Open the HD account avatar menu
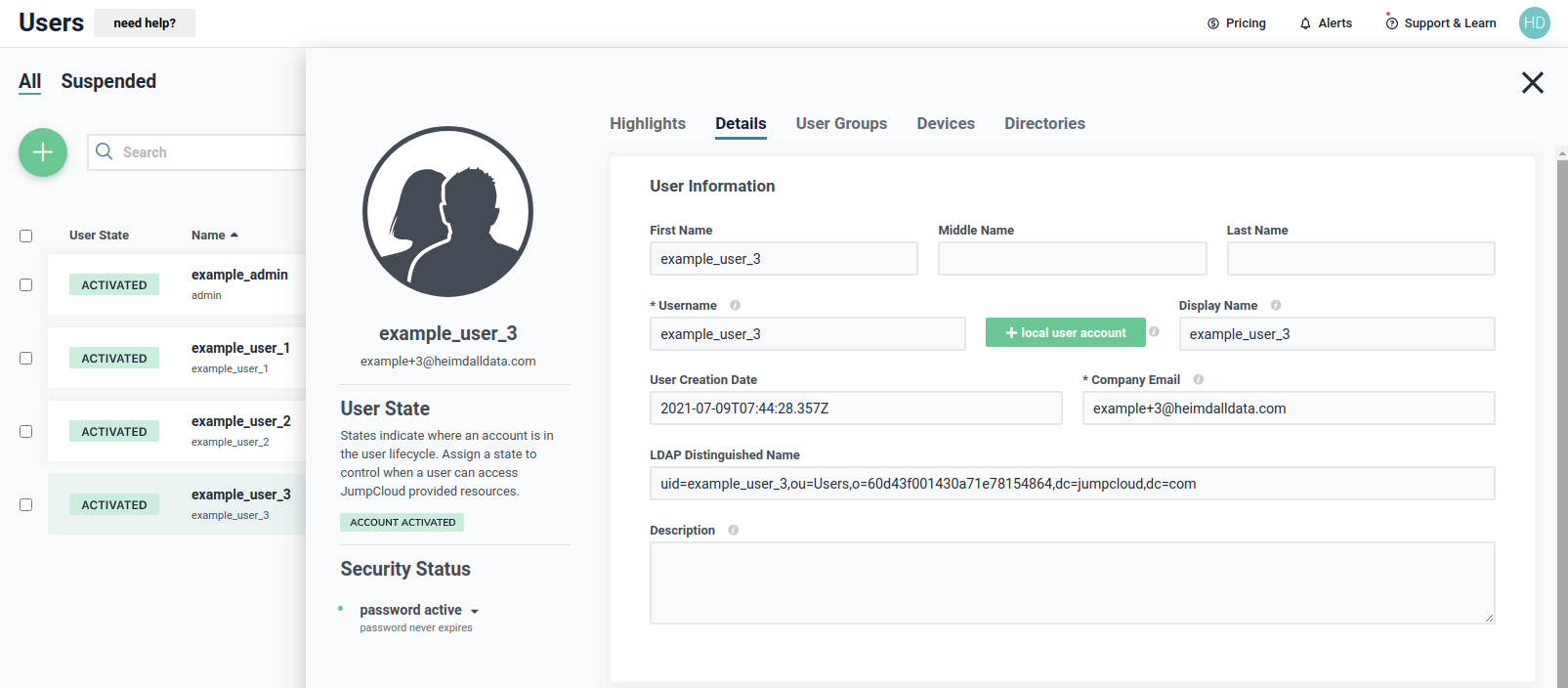The image size is (1568, 688). pos(1534,23)
